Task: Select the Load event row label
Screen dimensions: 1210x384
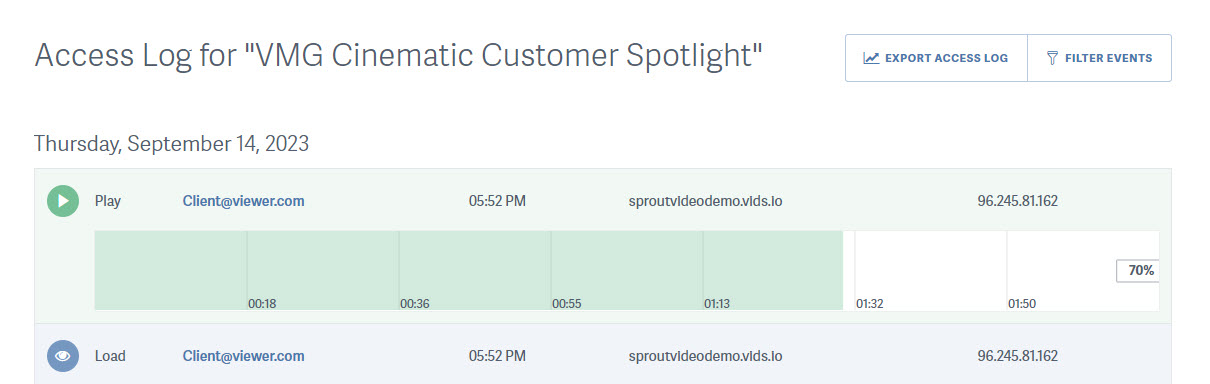Action: point(110,356)
